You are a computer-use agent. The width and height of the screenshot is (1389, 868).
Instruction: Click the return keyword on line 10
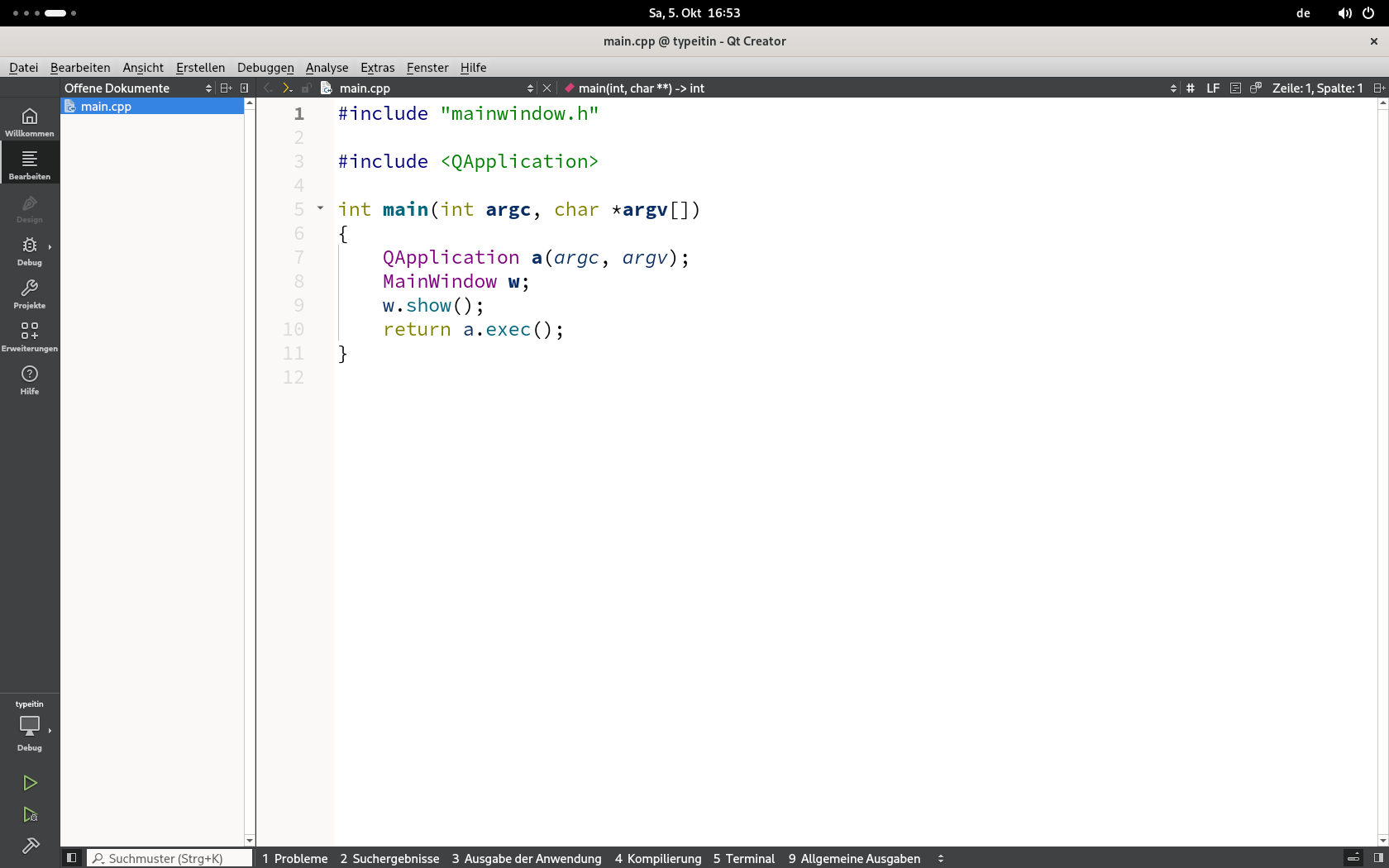pyautogui.click(x=417, y=329)
